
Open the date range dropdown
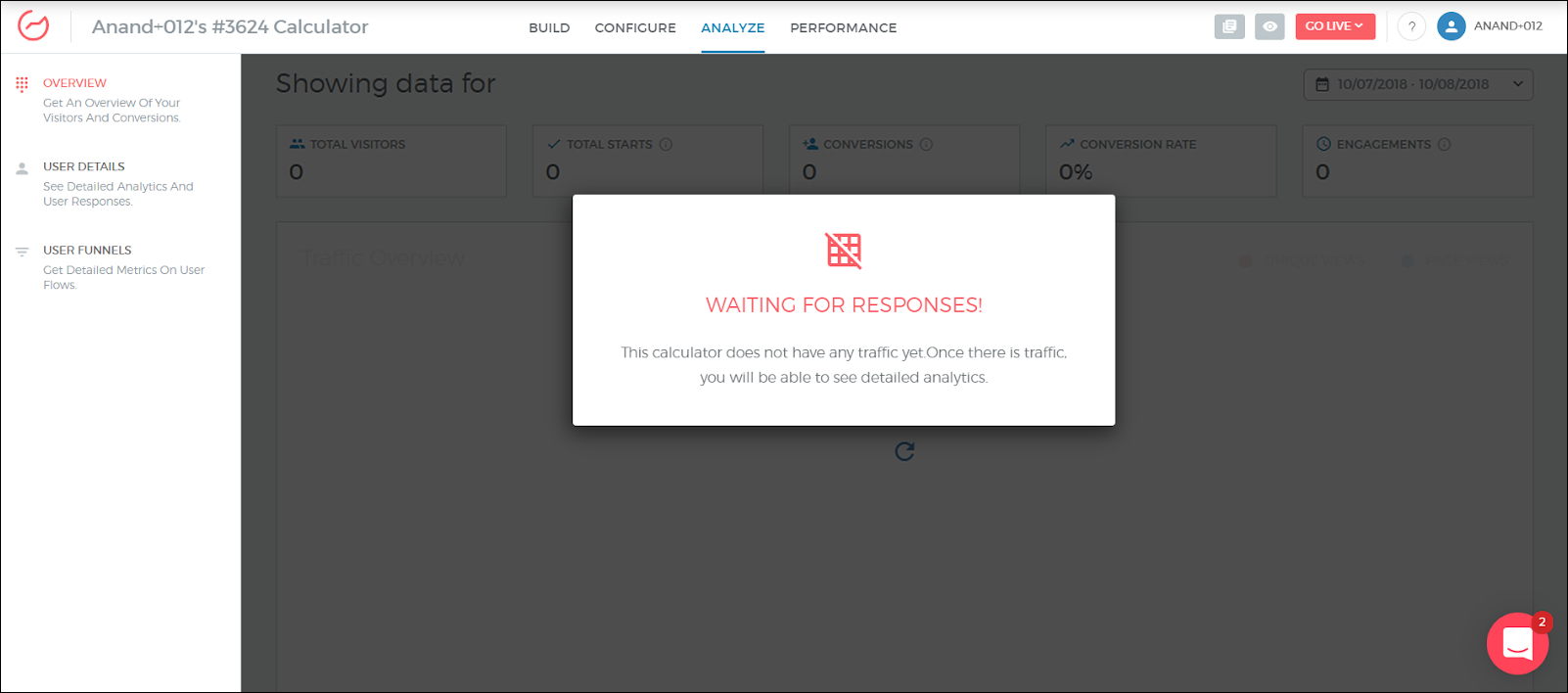[x=1417, y=84]
